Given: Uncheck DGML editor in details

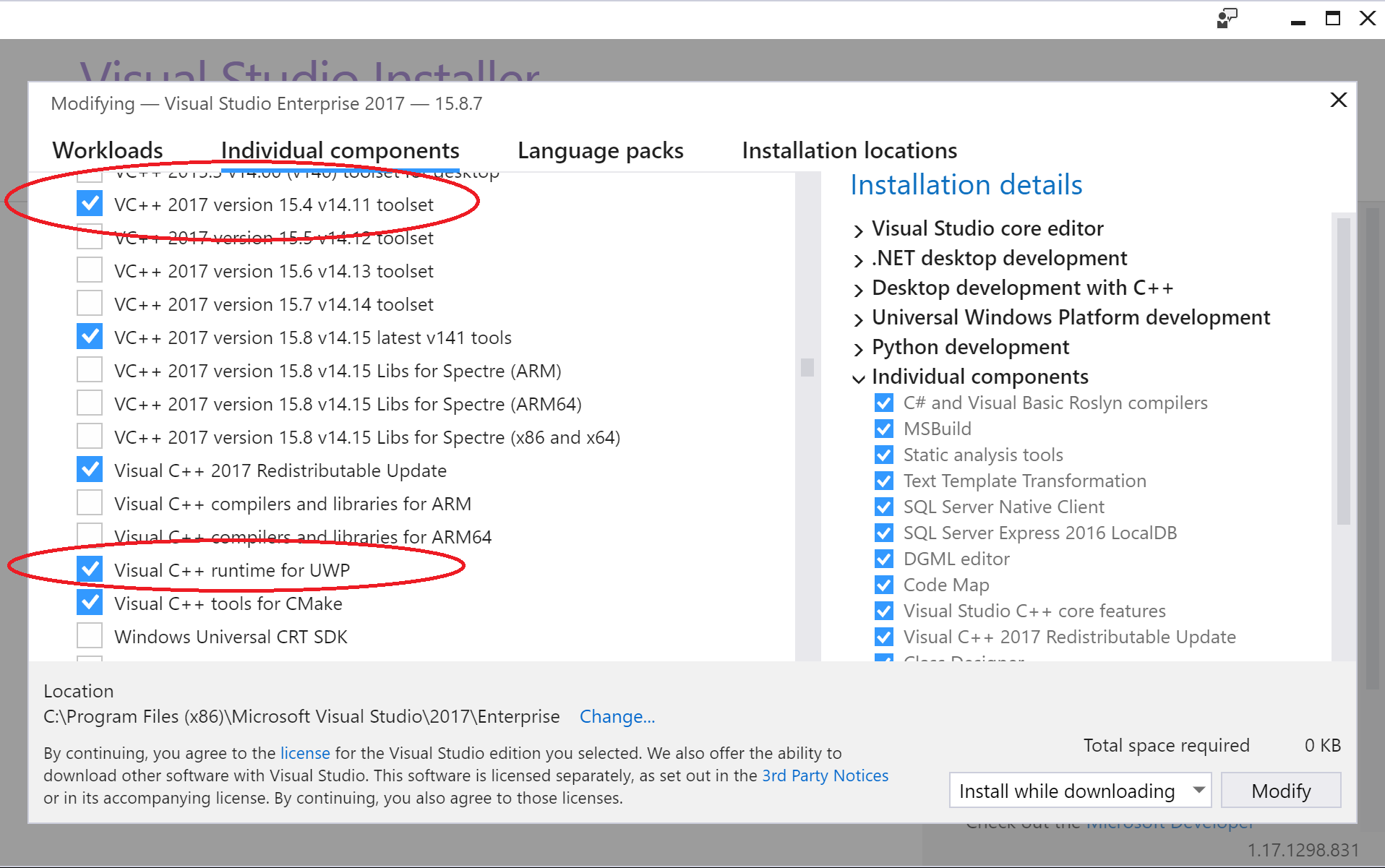Looking at the screenshot, I should pos(883,559).
